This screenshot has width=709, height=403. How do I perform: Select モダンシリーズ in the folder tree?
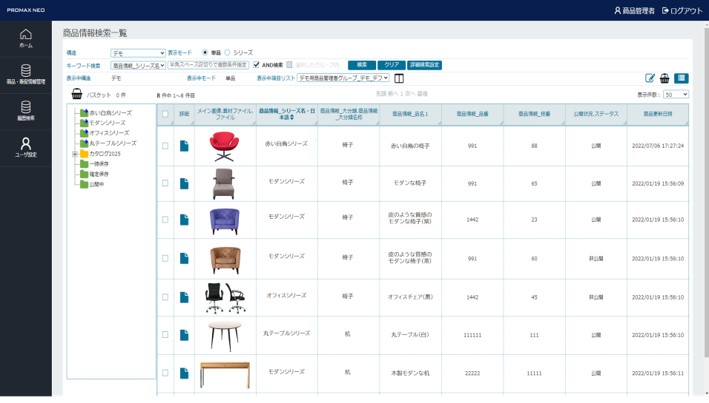(x=107, y=123)
